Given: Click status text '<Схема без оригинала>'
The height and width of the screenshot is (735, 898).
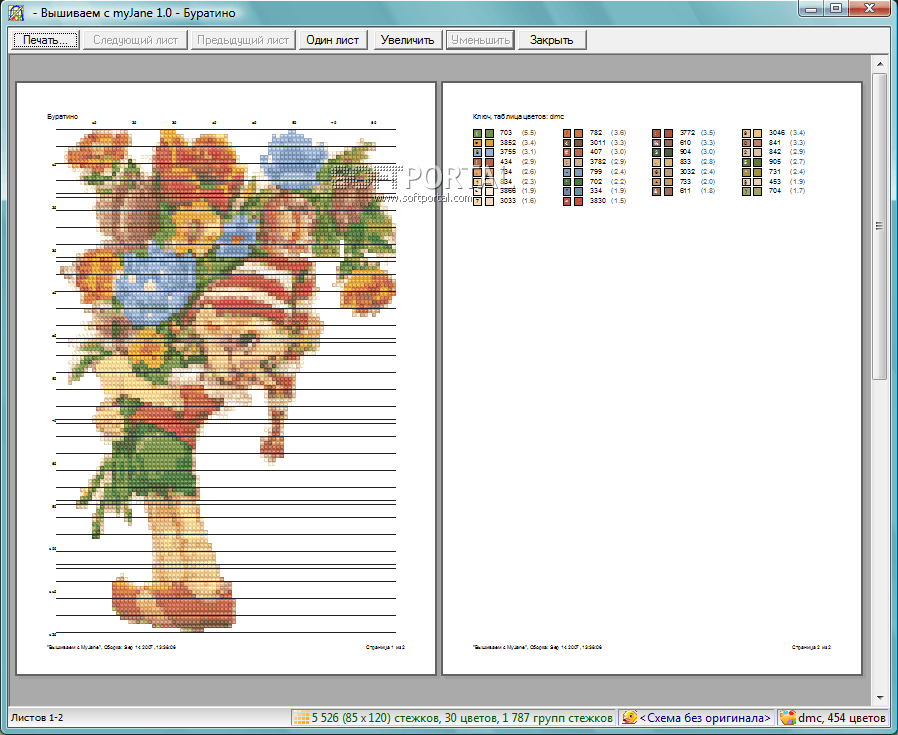Looking at the screenshot, I should [x=704, y=717].
